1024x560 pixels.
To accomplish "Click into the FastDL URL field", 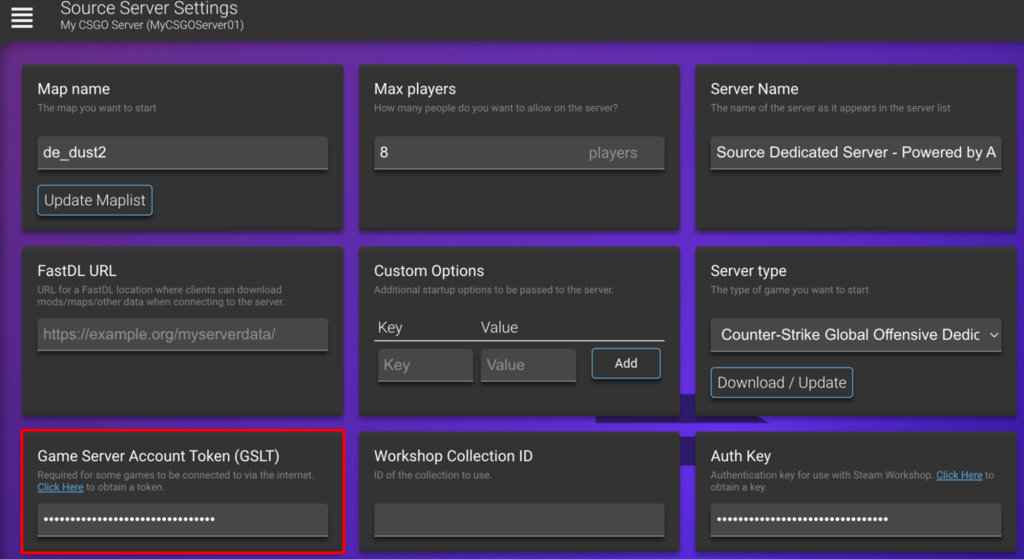I will click(182, 335).
